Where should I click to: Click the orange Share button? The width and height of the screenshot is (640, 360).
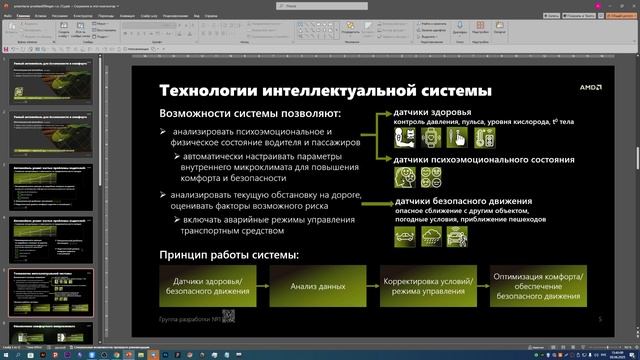[x=621, y=16]
